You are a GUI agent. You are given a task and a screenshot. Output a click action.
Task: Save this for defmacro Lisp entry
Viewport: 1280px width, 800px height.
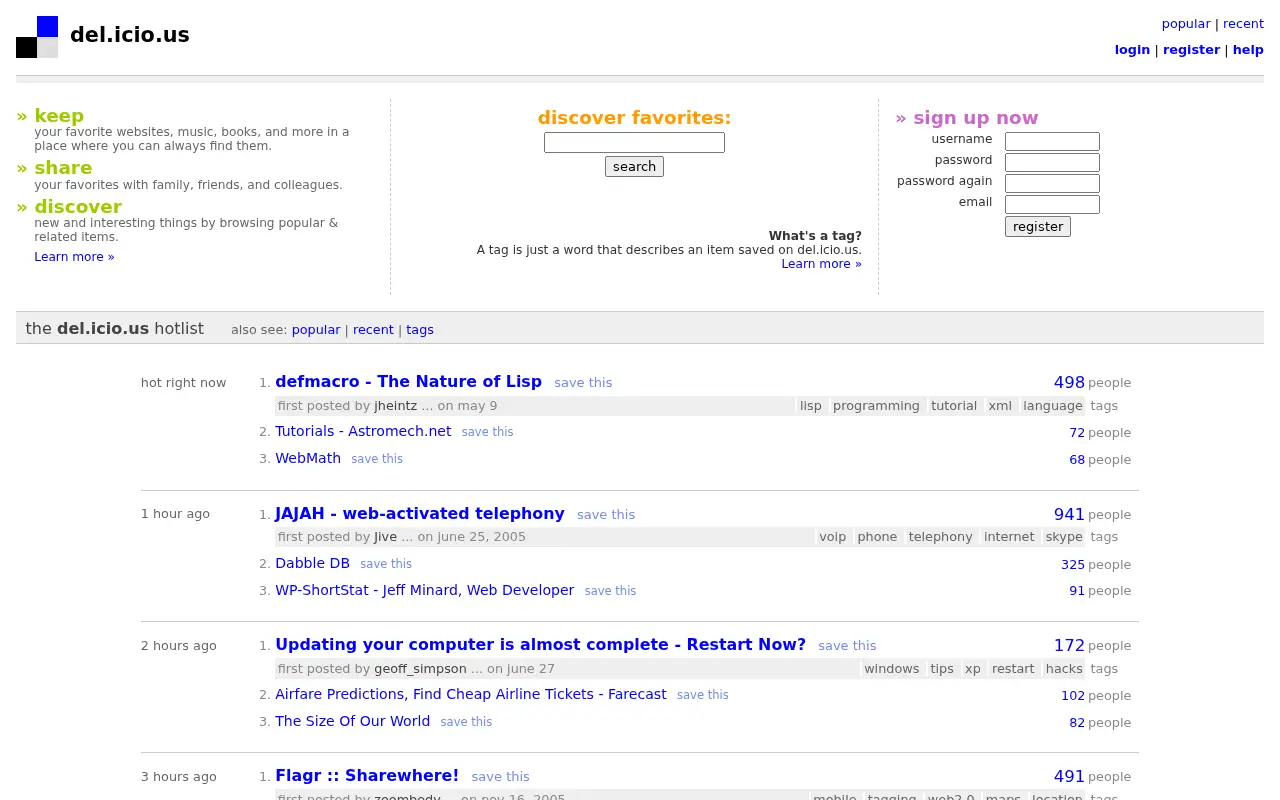583,383
